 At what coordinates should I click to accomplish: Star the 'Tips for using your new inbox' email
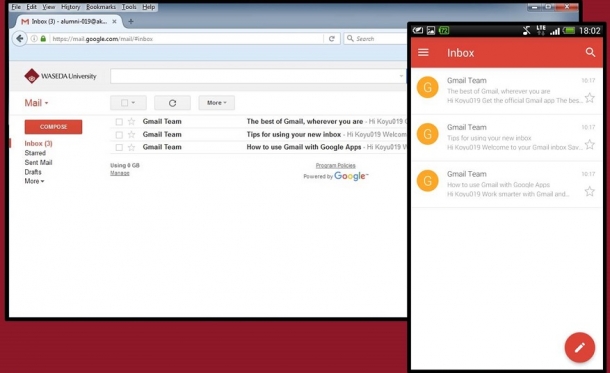(x=131, y=135)
